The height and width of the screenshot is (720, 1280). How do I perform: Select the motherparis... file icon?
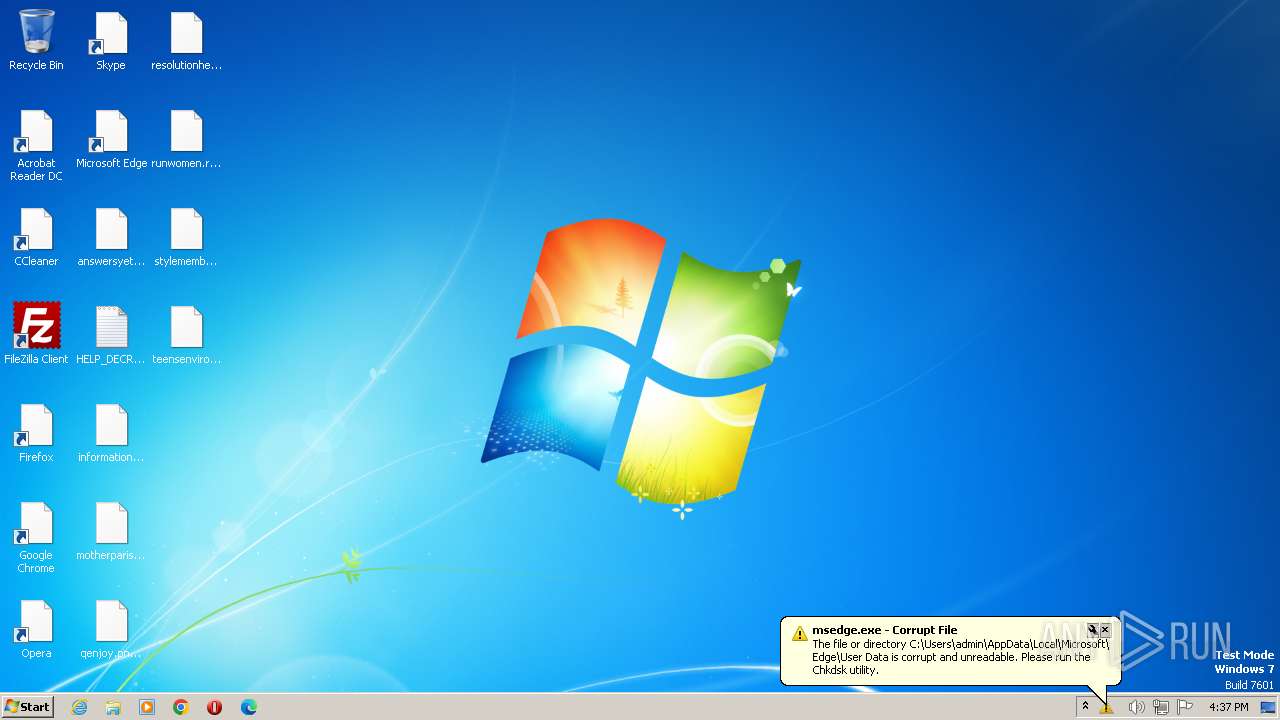click(x=111, y=531)
